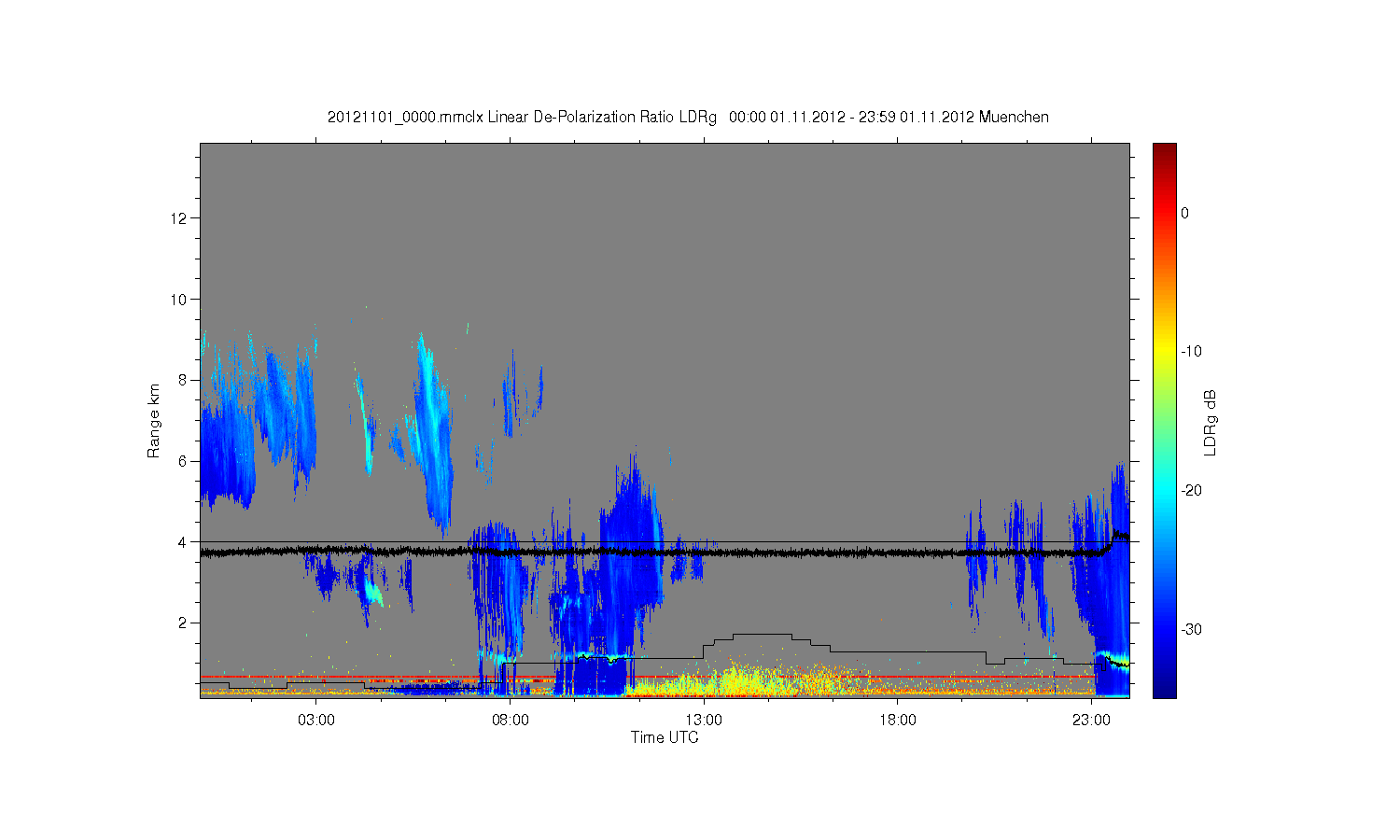Click the range tick label 12
The height and width of the screenshot is (840, 1400).
coord(180,218)
